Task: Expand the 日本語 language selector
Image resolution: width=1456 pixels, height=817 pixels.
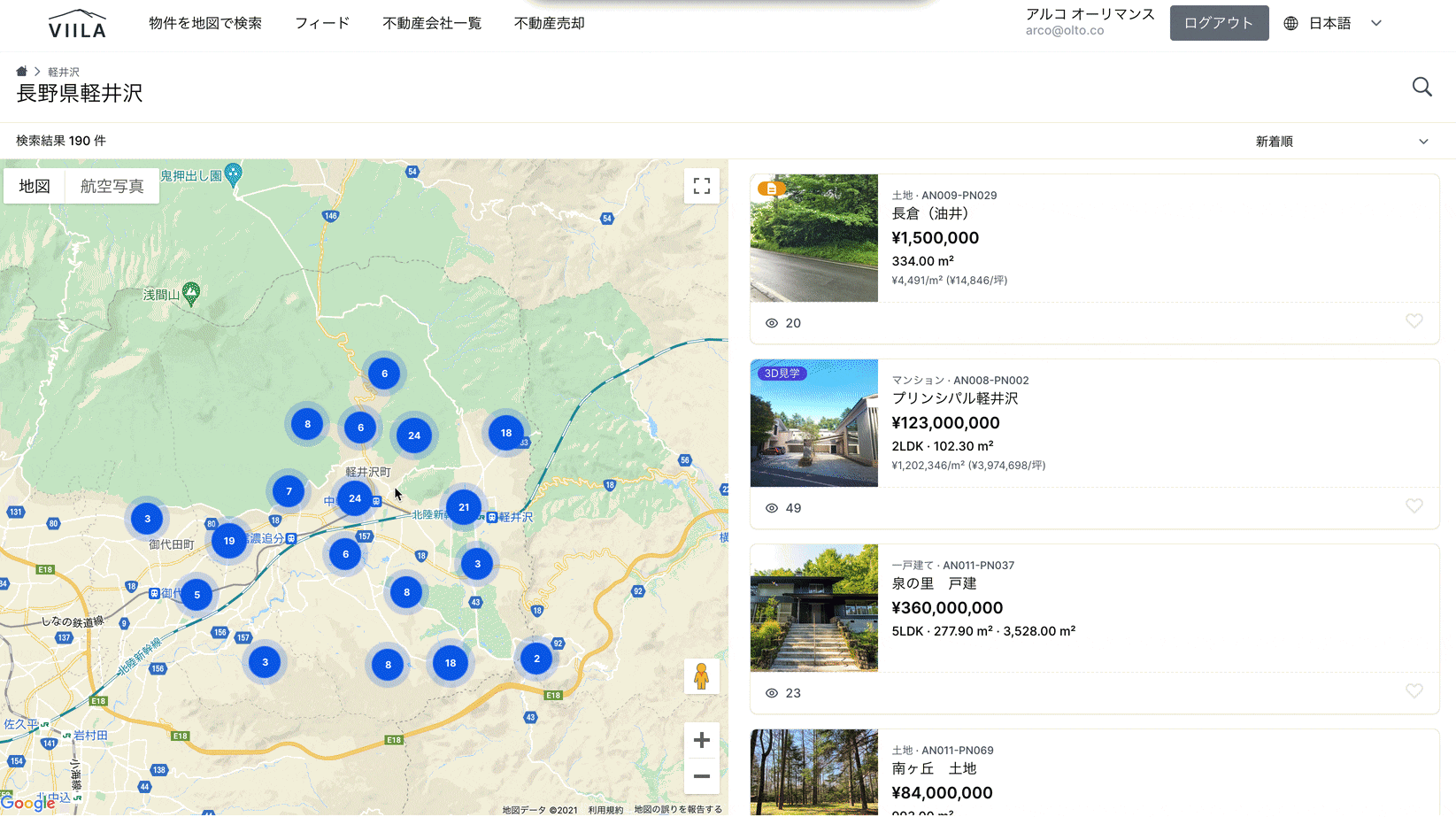Action: pos(1332,24)
